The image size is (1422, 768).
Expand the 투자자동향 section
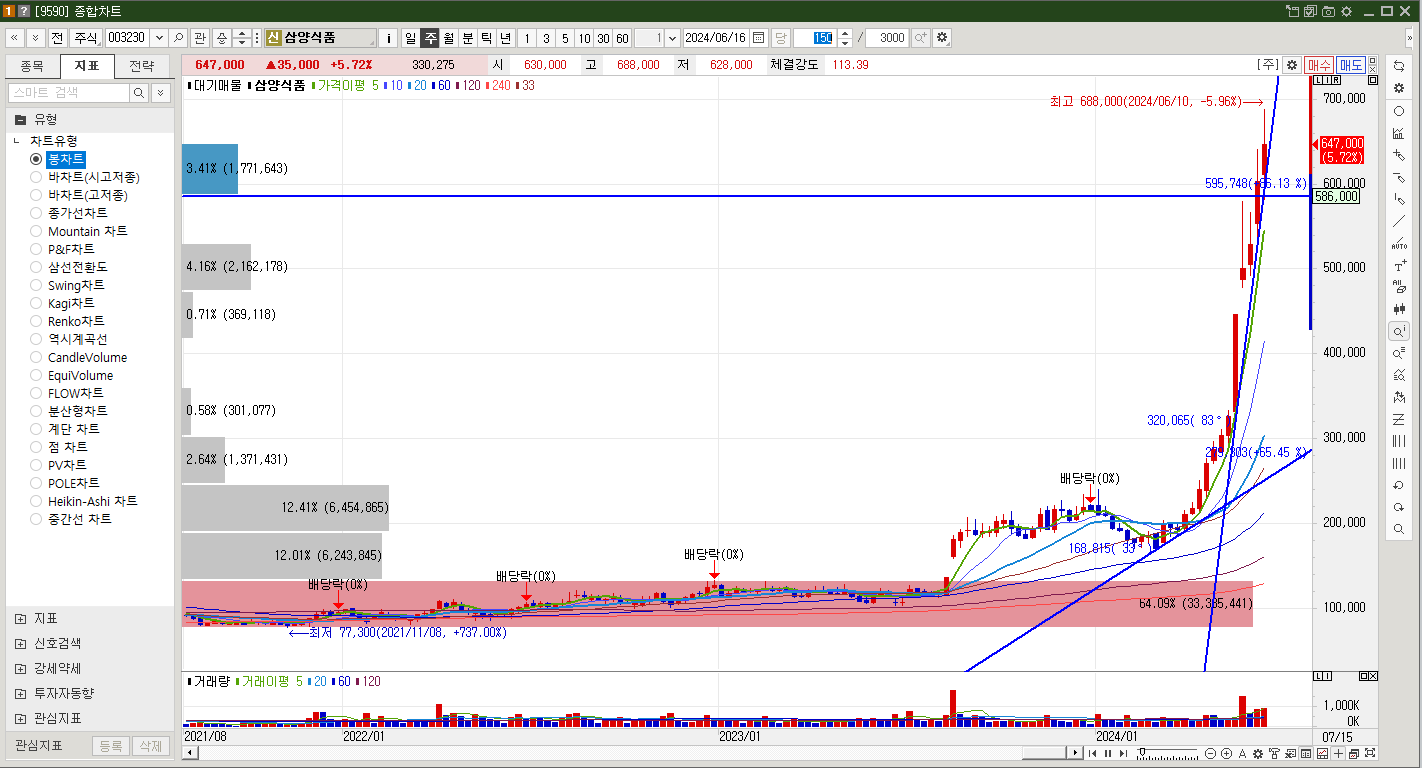(20, 693)
